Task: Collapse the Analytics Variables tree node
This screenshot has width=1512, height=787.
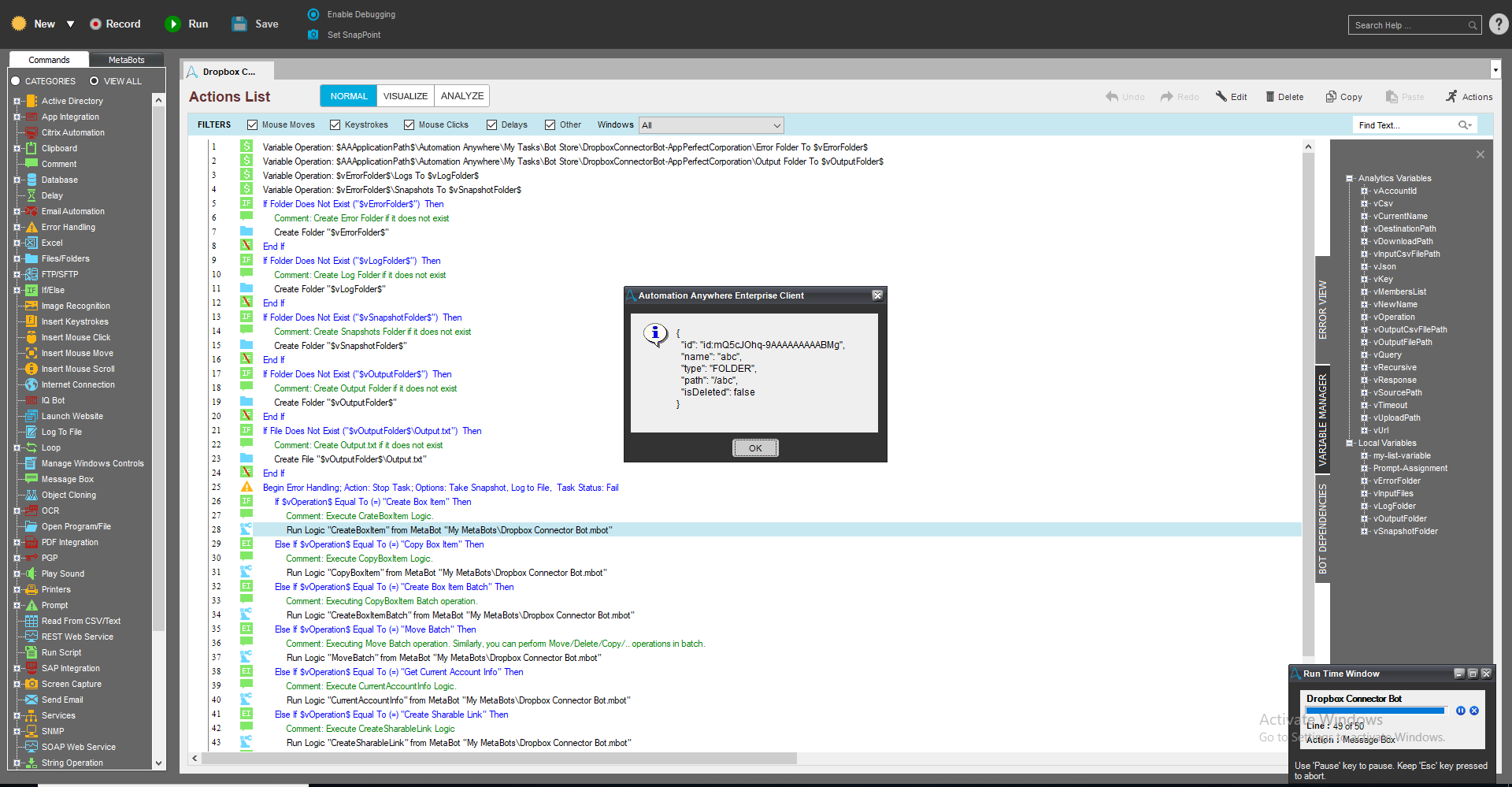Action: (1350, 178)
